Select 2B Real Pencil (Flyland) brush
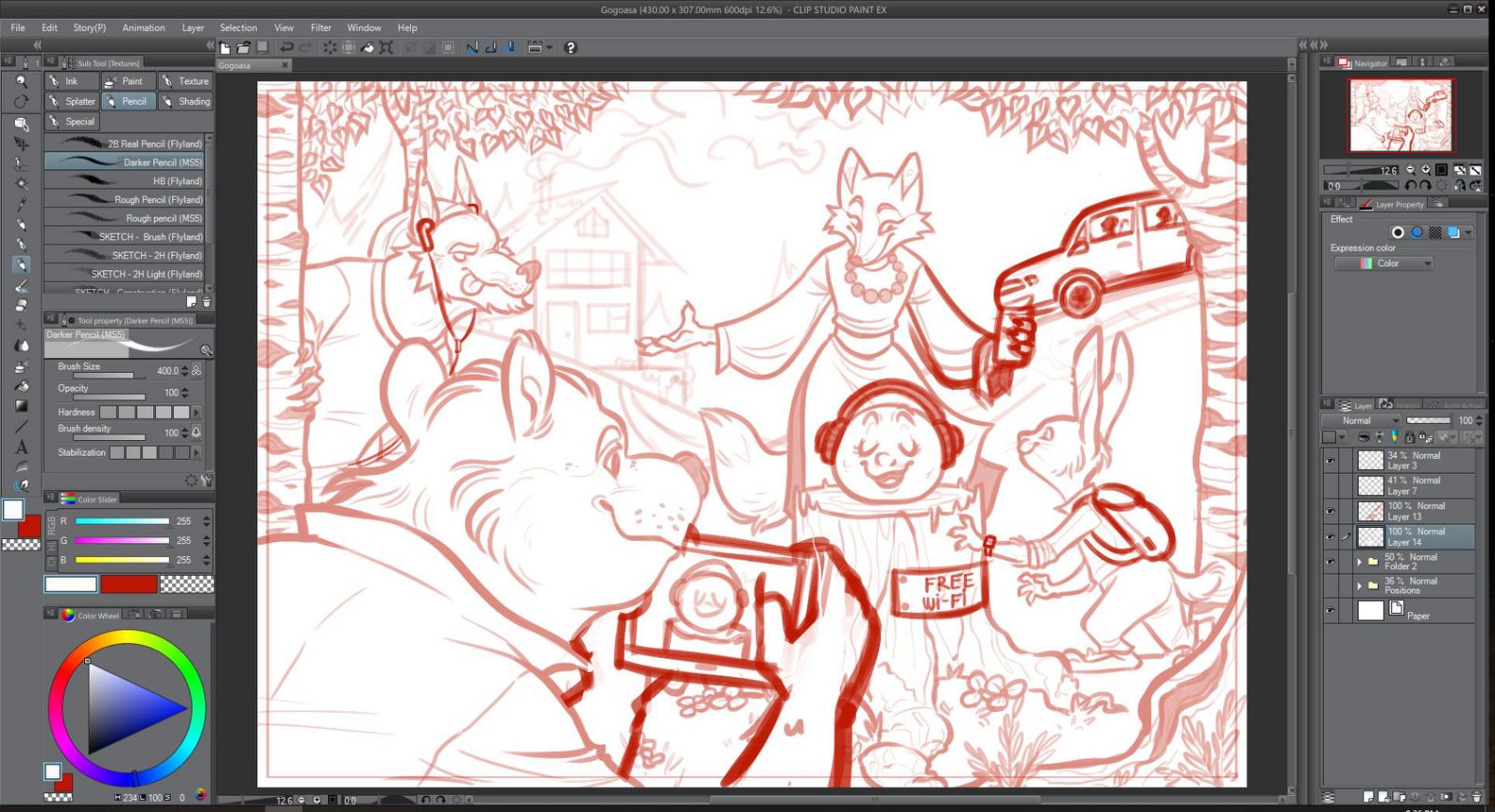This screenshot has width=1495, height=812. point(125,144)
